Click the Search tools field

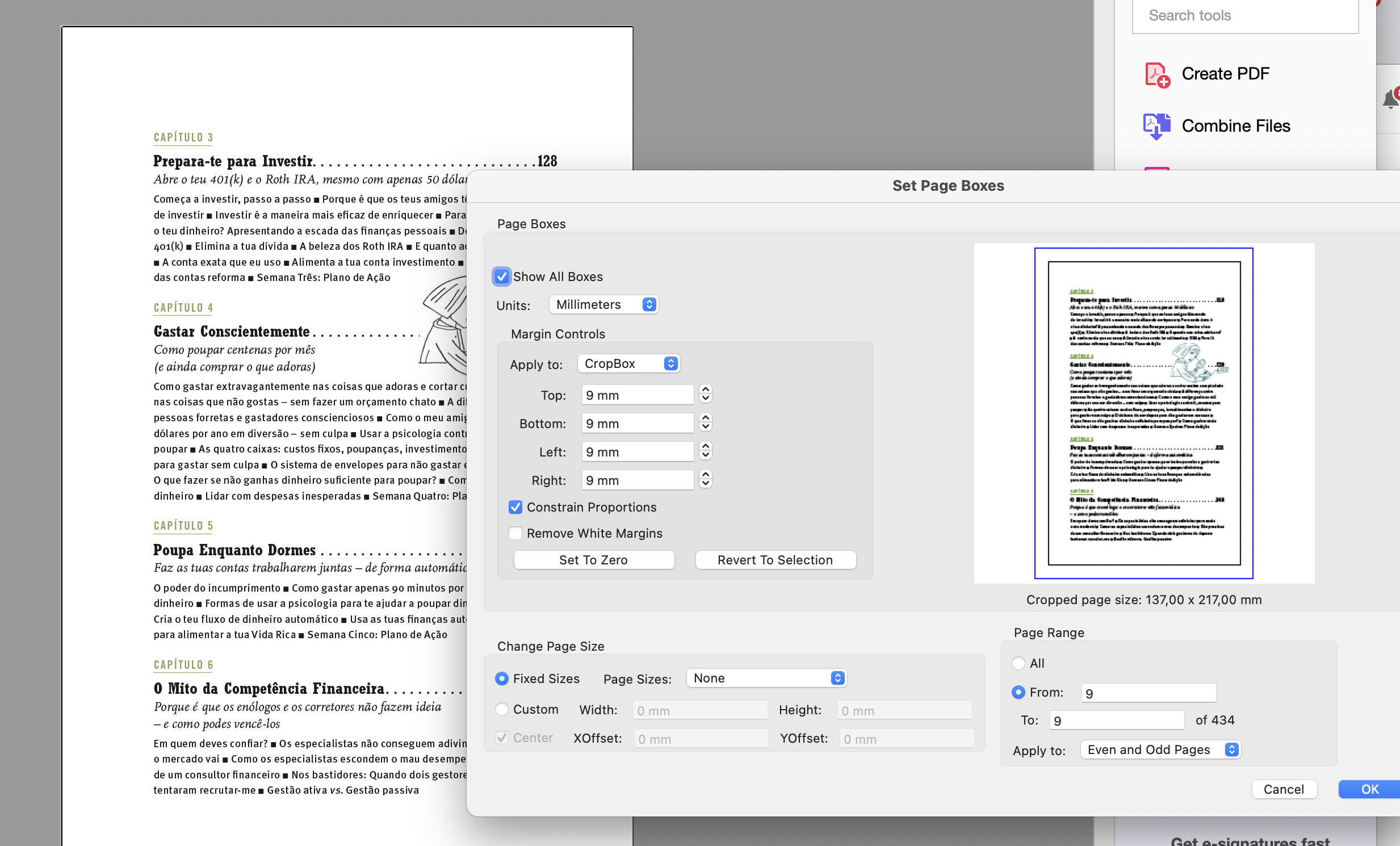pyautogui.click(x=1244, y=16)
